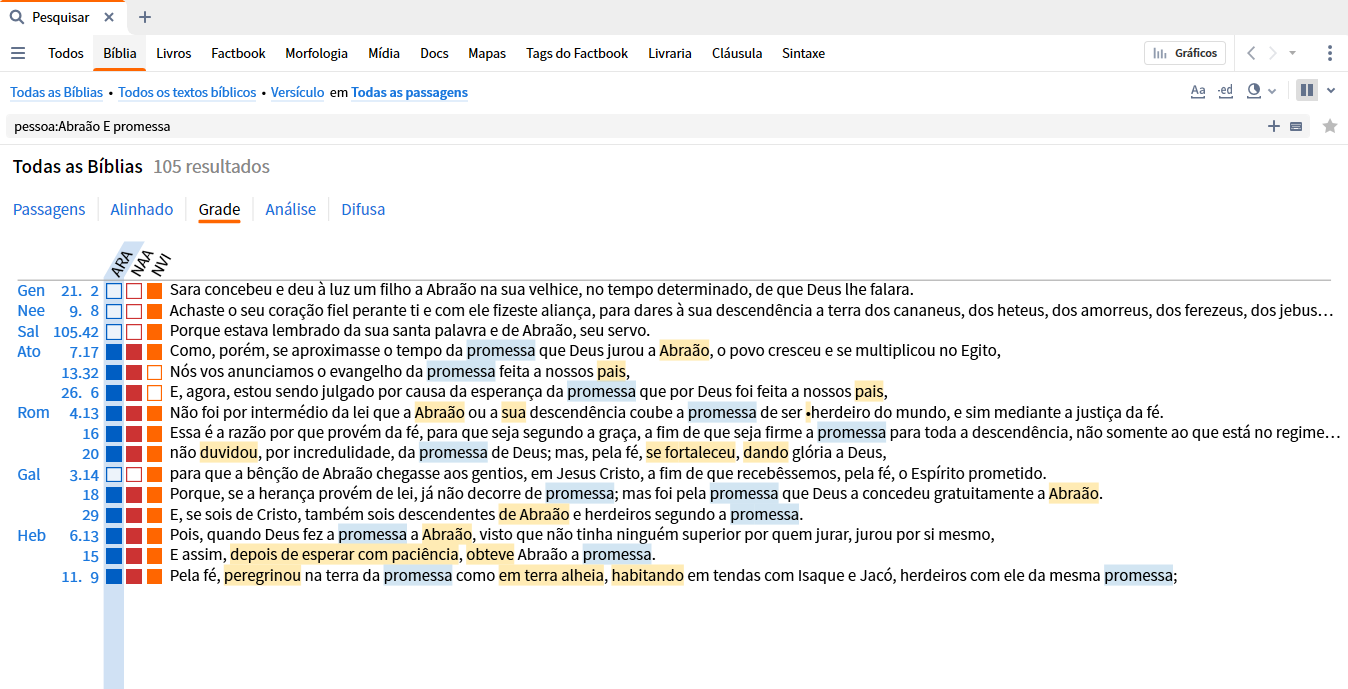This screenshot has height=689, width=1348.
Task: Open the Gráficos charts button
Action: (1185, 53)
